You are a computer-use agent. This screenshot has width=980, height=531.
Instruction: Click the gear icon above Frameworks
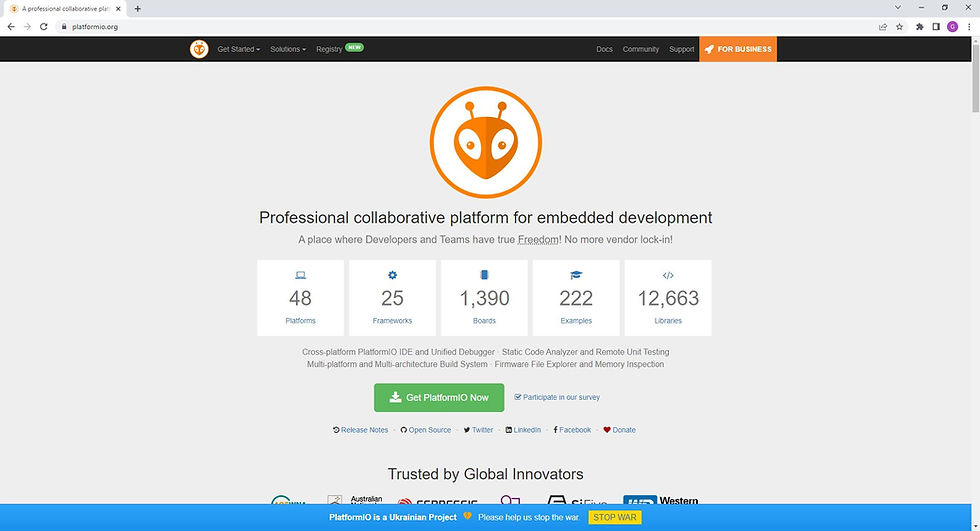click(392, 275)
